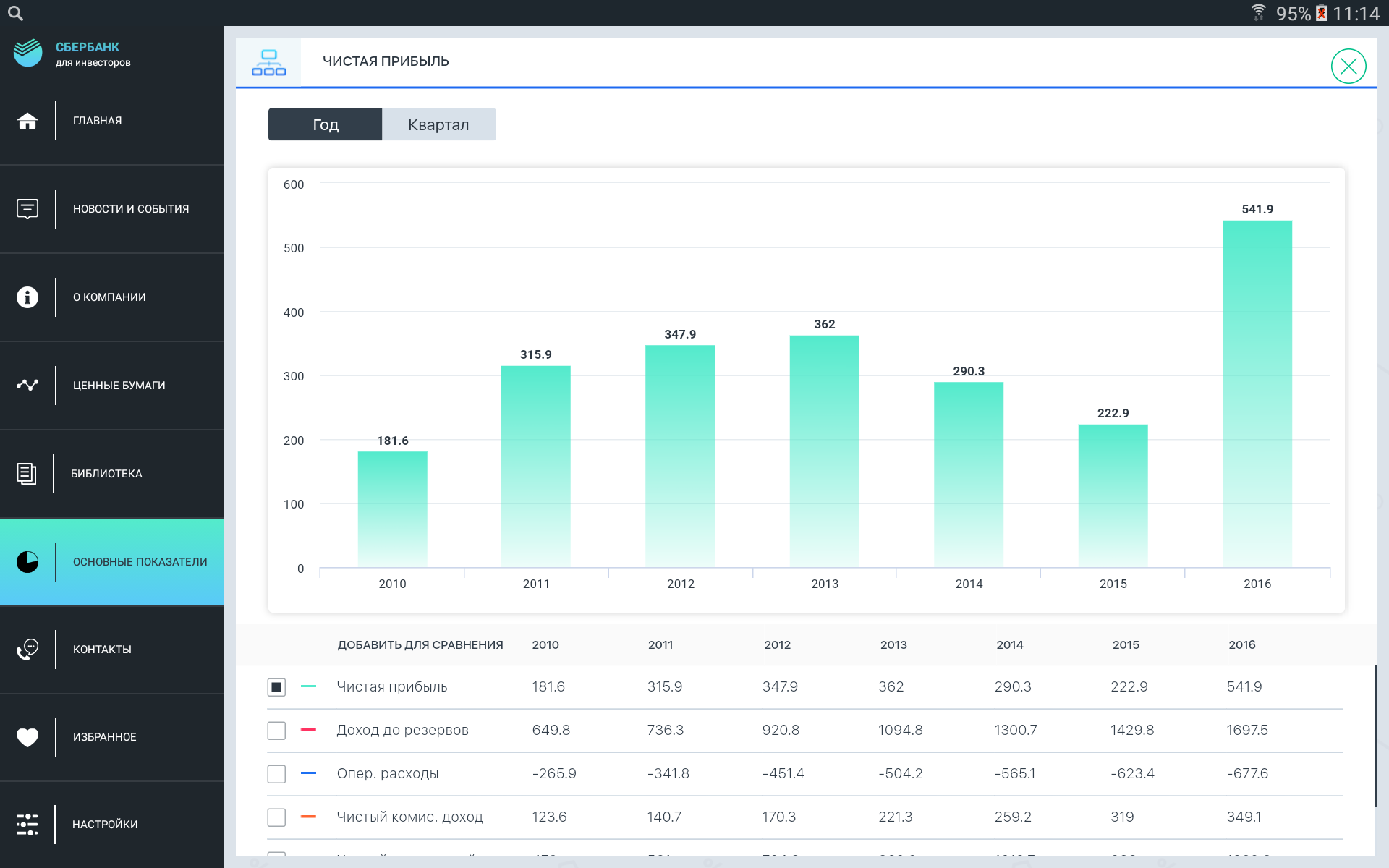This screenshot has height=868, width=1389.
Task: Click the hierarchy structure icon in header
Action: [268, 63]
